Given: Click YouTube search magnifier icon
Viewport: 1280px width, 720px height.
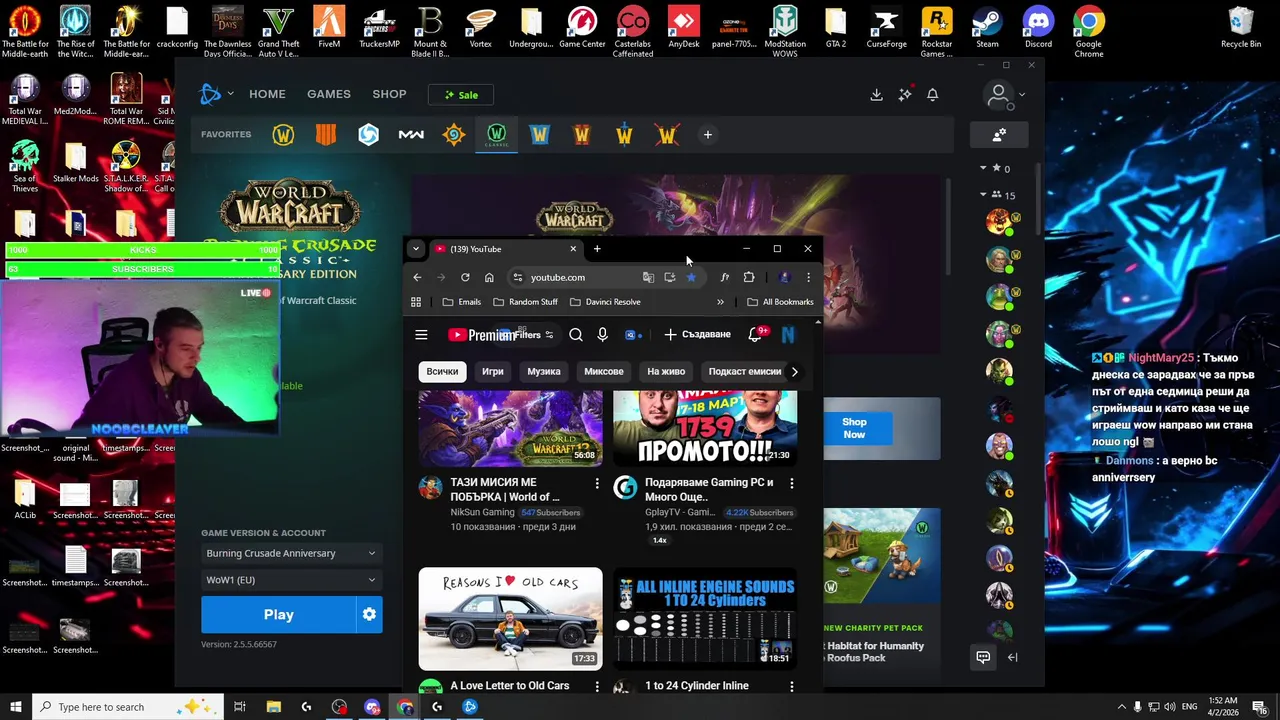Looking at the screenshot, I should coord(576,335).
